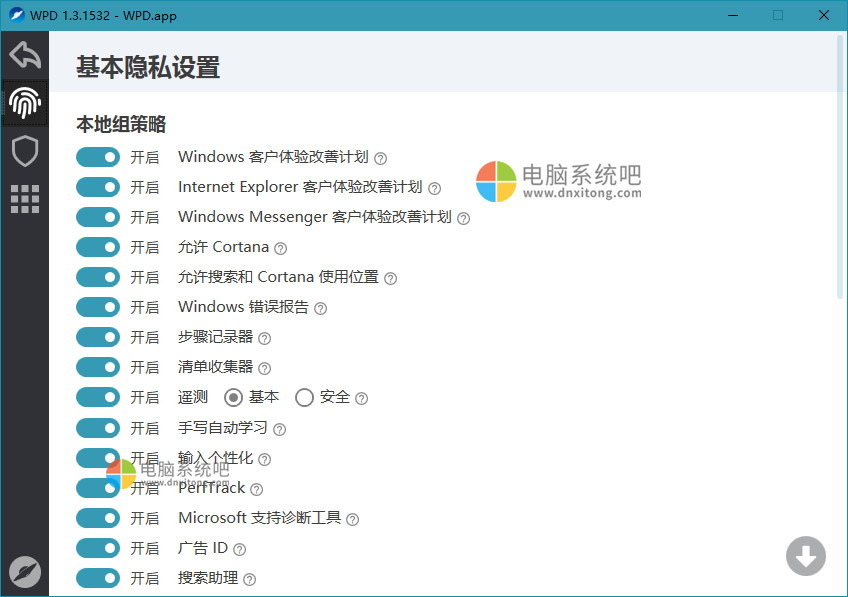This screenshot has height=597, width=848.
Task: Turn off the 允许 Cortana switch
Action: (98, 247)
